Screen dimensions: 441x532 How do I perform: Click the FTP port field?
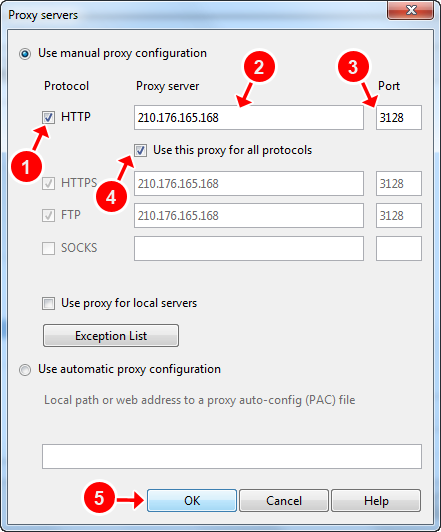(399, 215)
